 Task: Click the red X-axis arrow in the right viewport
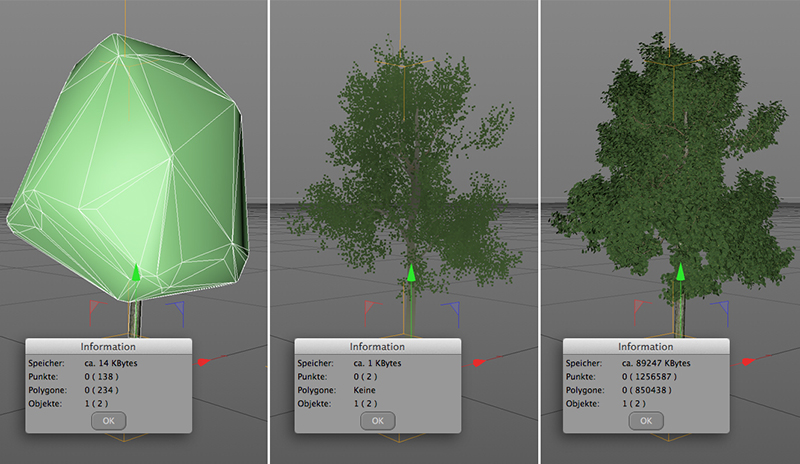click(748, 361)
